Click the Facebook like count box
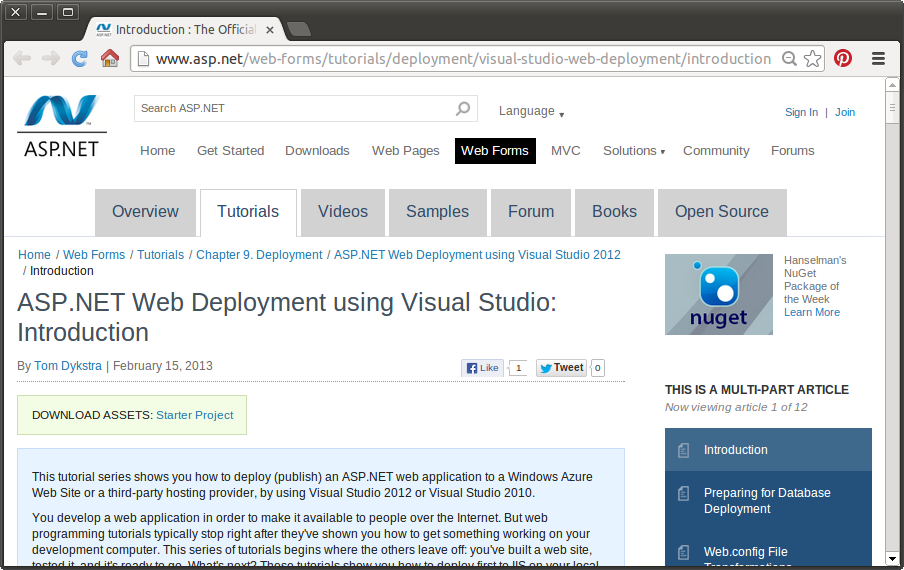904x570 pixels. [518, 368]
